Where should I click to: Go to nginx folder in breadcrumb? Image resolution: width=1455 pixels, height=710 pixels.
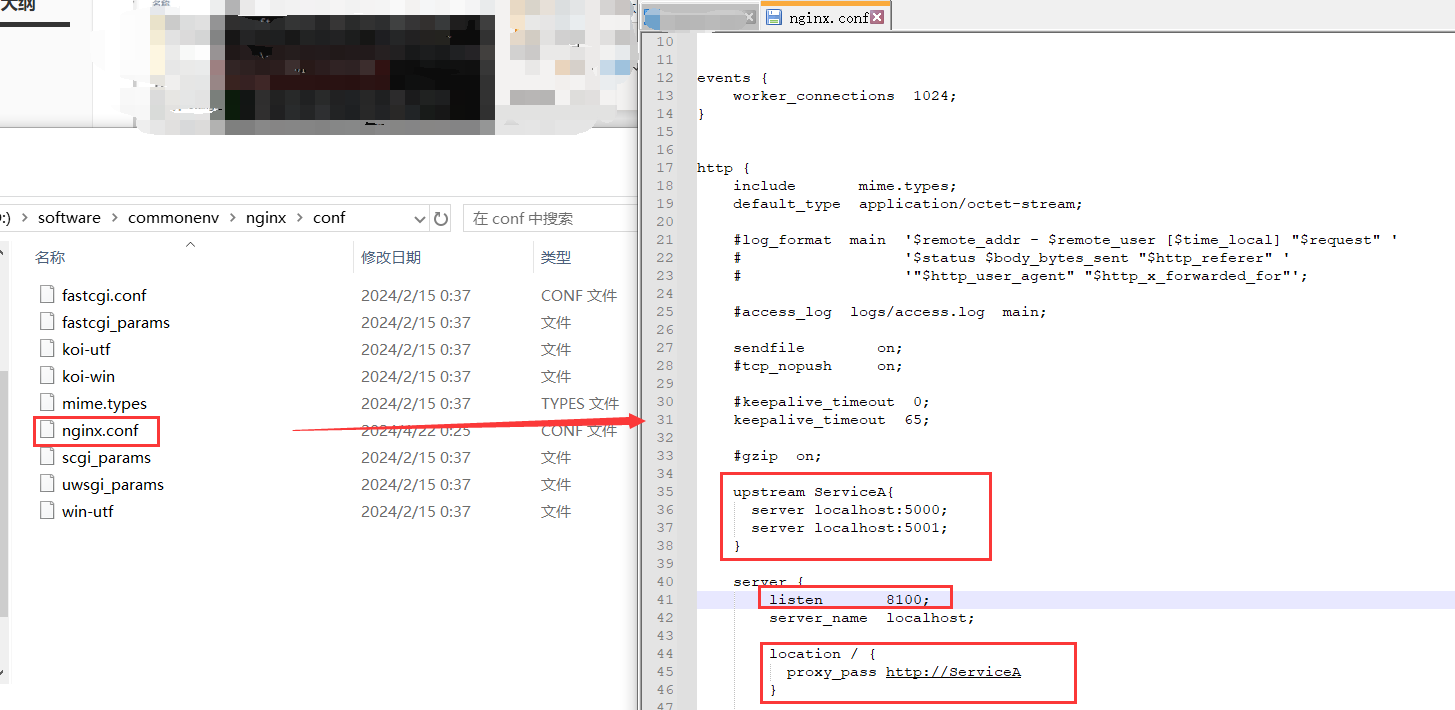pyautogui.click(x=266, y=218)
